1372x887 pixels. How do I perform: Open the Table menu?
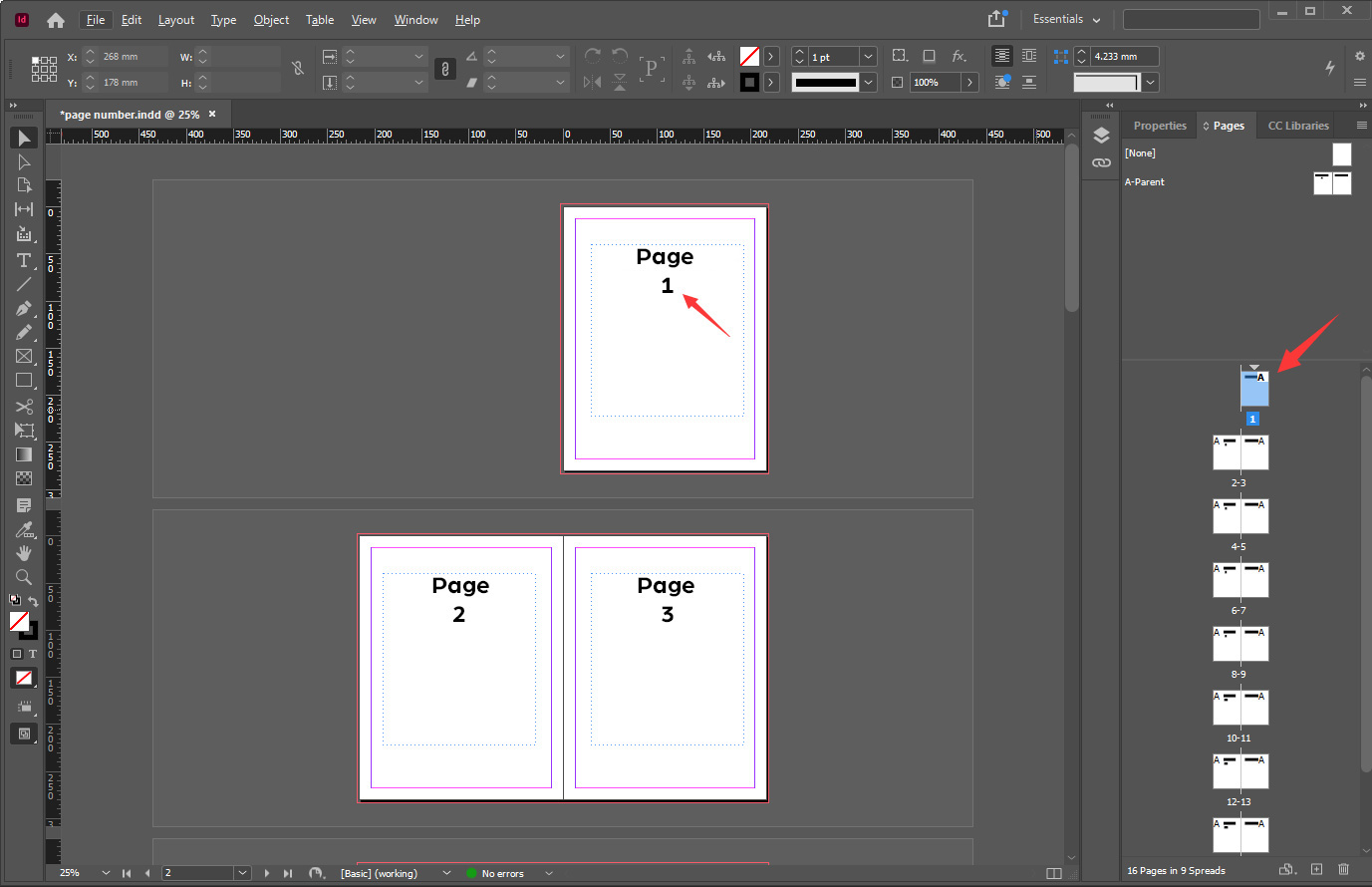tap(320, 20)
